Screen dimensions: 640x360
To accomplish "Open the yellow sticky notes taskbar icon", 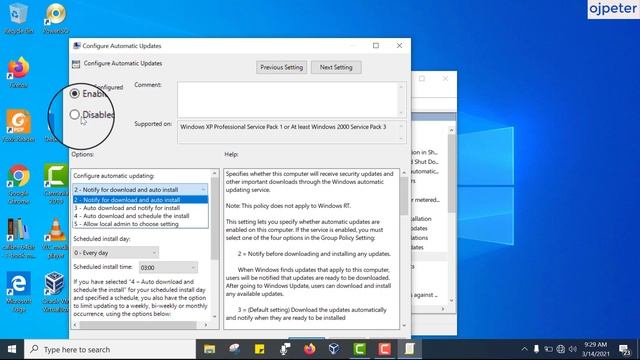I will pos(259,349).
